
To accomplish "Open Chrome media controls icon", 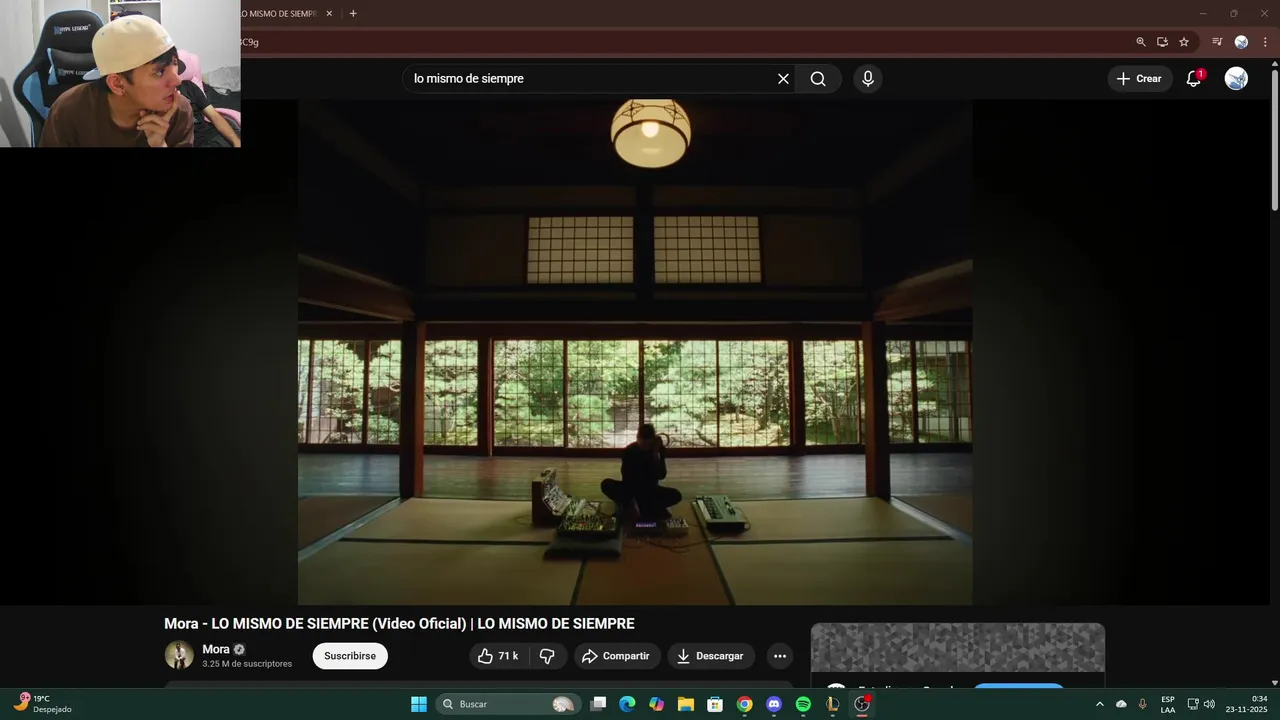I will [x=1217, y=42].
